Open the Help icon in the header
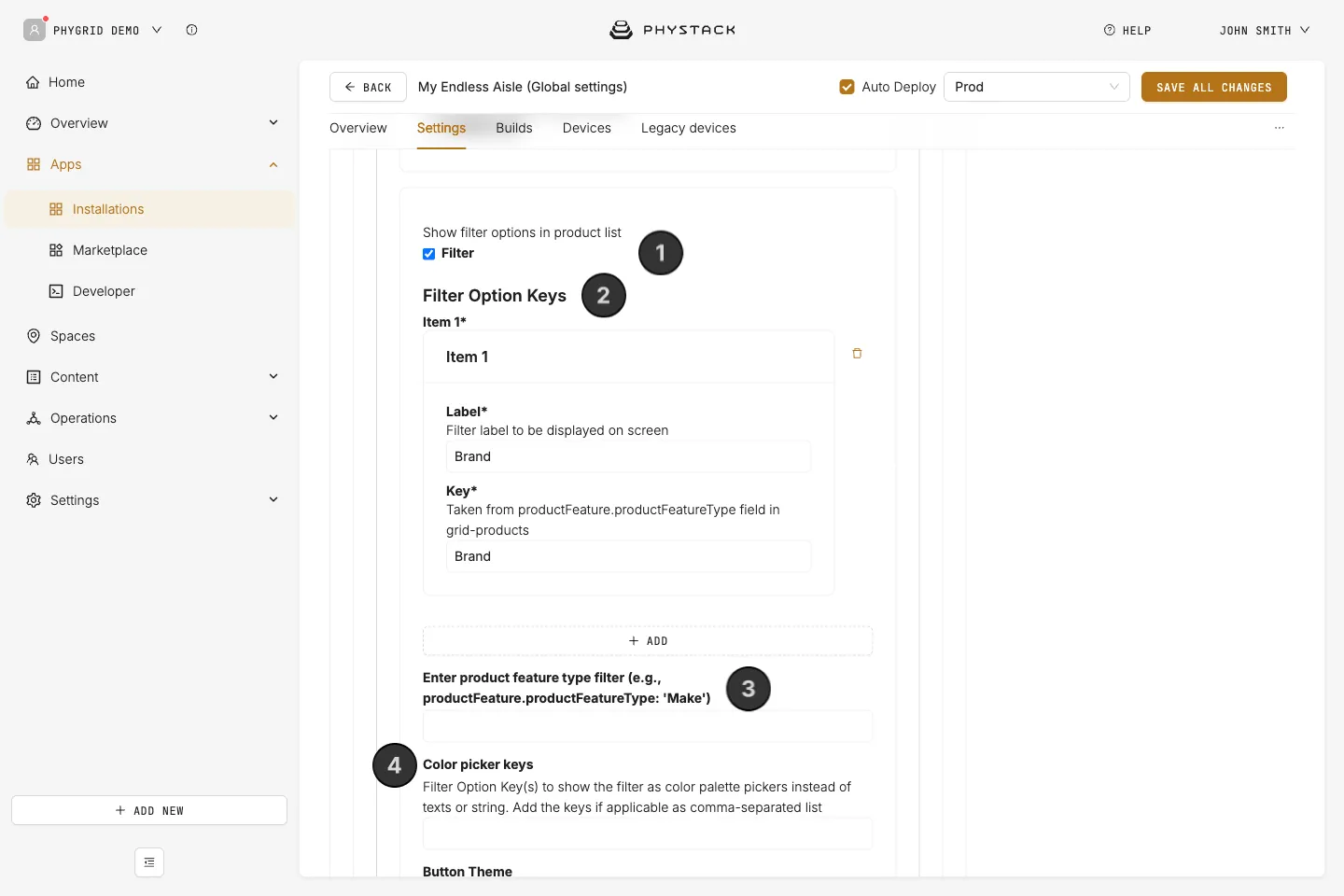 click(1110, 30)
